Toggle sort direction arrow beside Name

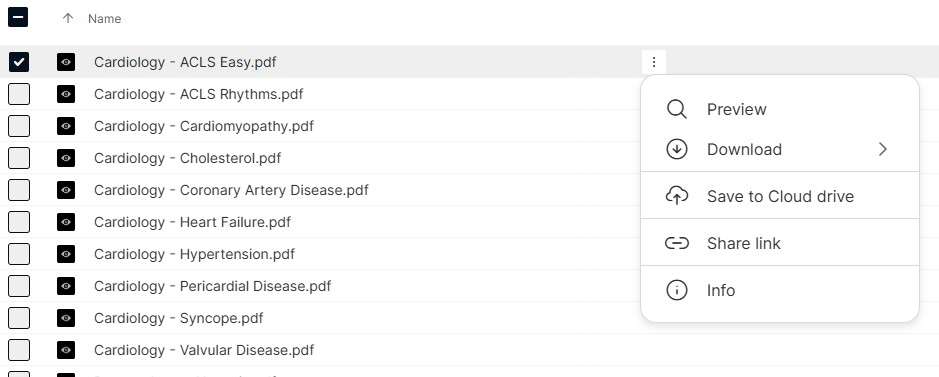(x=68, y=19)
